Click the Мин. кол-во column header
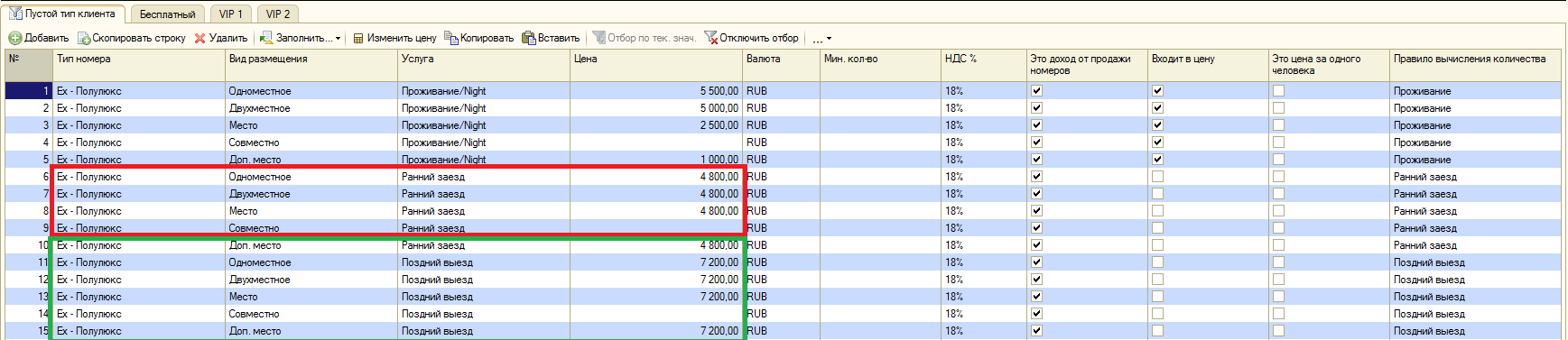This screenshot has width=1568, height=340. click(881, 65)
